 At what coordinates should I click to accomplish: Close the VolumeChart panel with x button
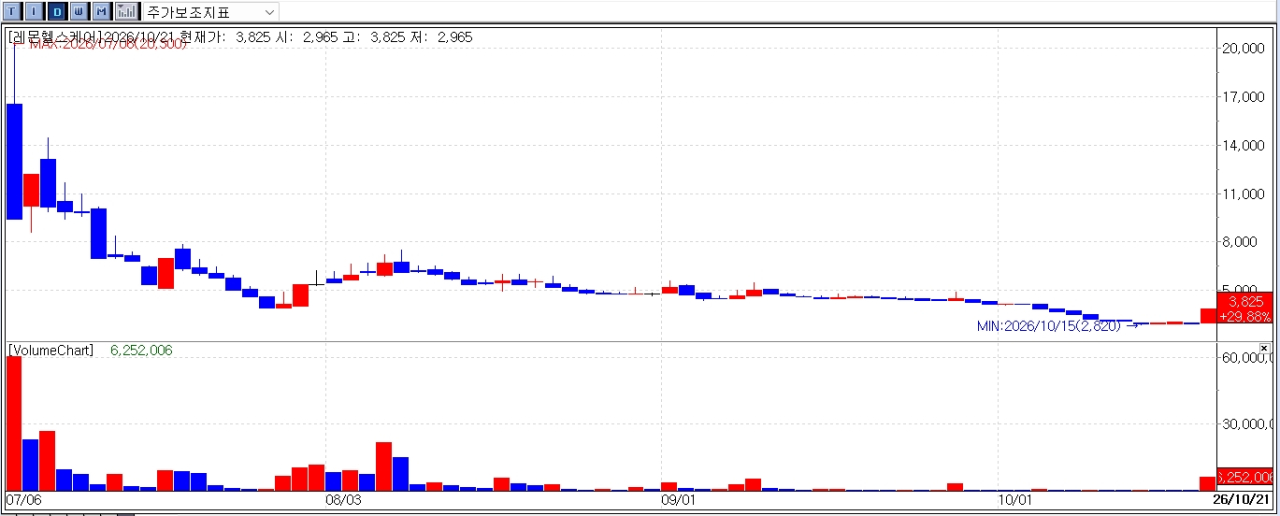(x=1264, y=348)
